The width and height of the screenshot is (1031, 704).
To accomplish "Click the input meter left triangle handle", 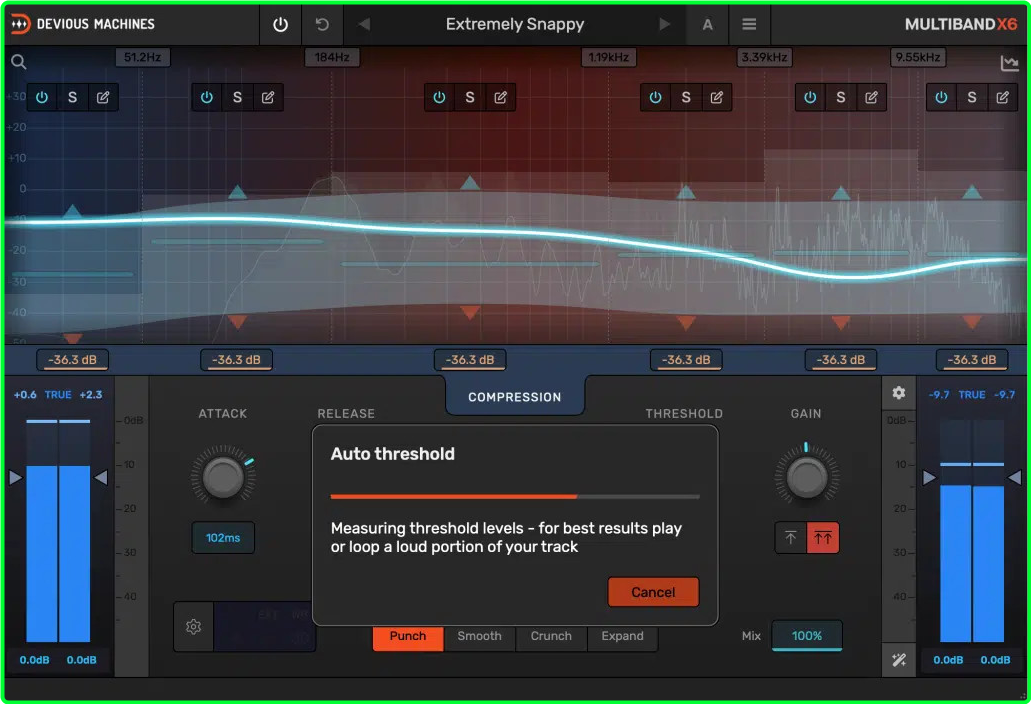I will tap(15, 478).
